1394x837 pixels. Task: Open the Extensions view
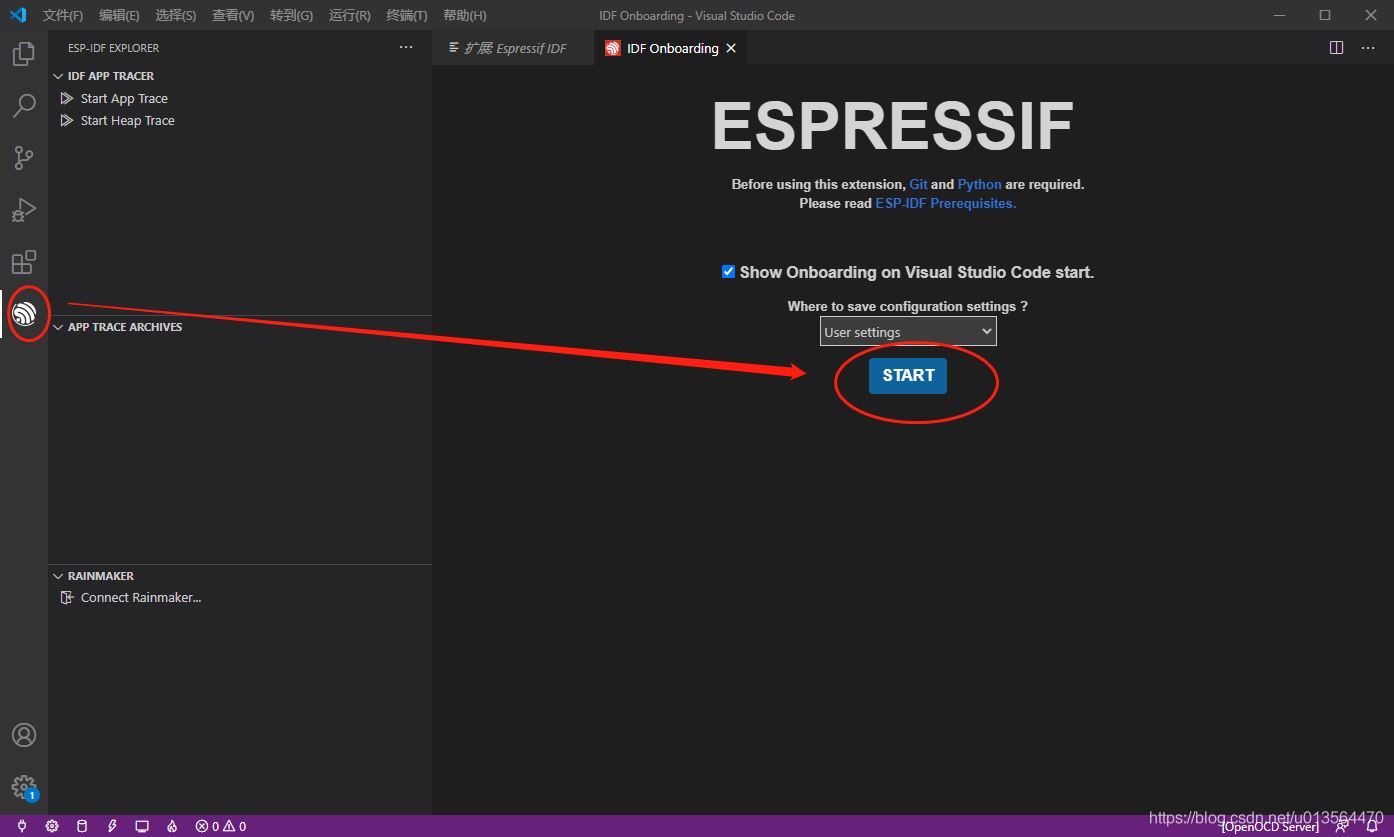24,262
